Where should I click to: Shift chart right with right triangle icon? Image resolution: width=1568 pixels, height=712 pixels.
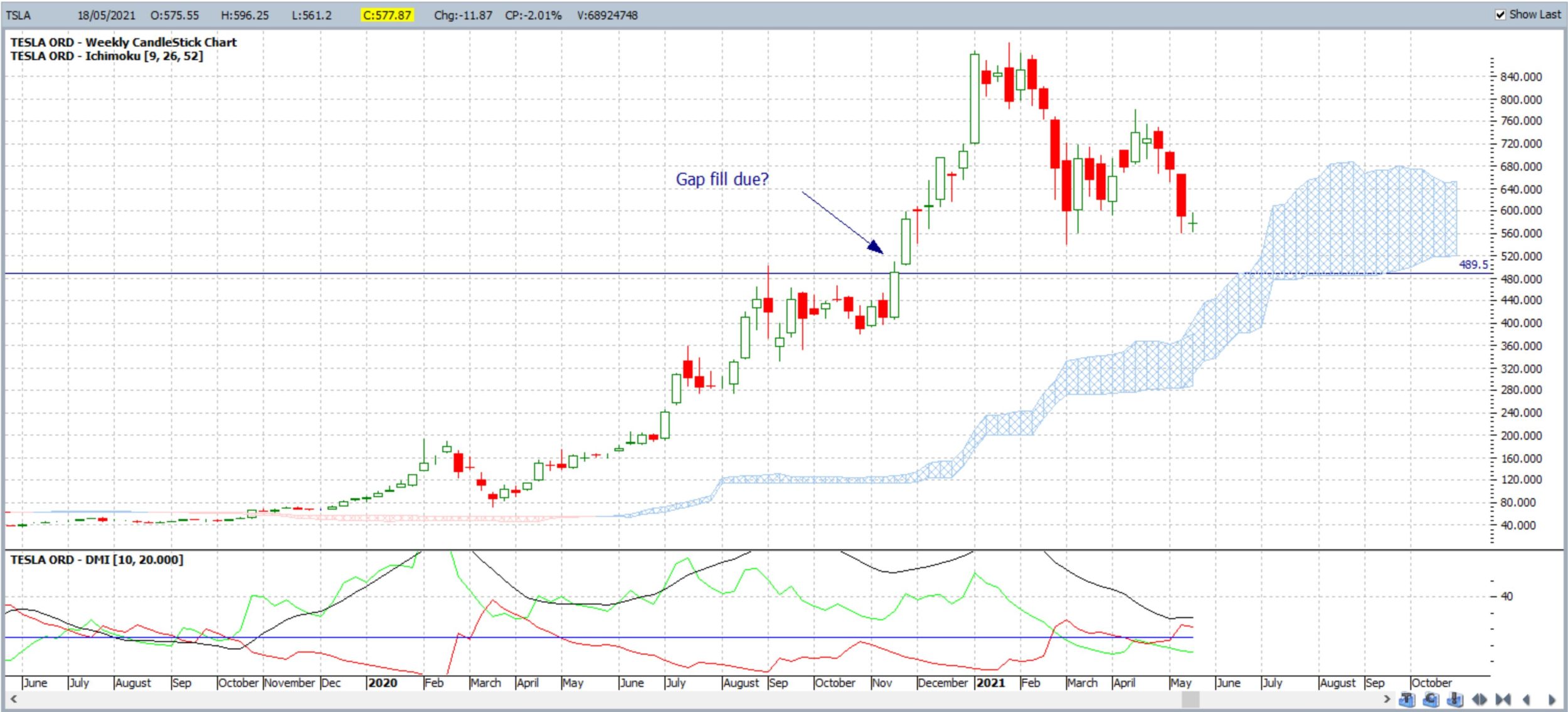pyautogui.click(x=1551, y=699)
